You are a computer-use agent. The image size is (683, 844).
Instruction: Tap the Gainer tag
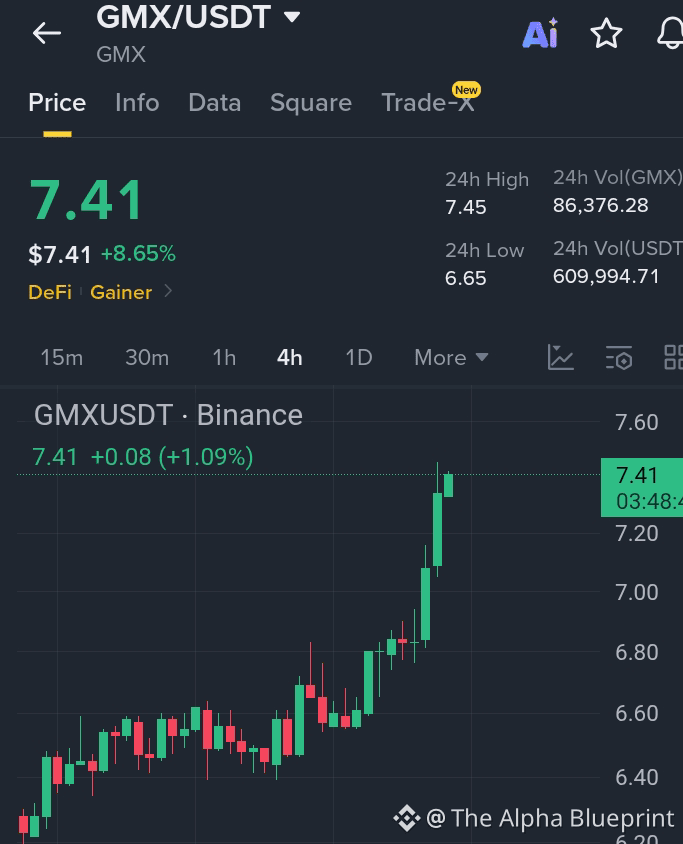[x=121, y=292]
